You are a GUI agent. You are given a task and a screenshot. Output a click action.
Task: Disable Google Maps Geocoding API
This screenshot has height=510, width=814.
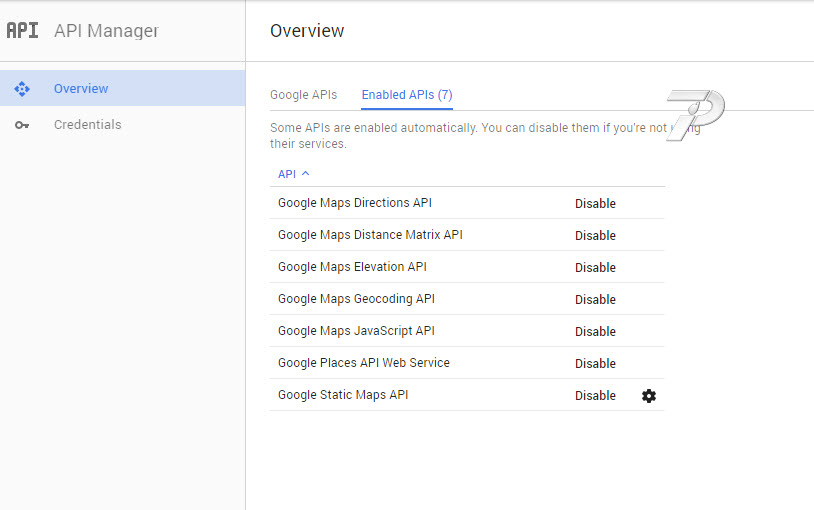click(595, 300)
